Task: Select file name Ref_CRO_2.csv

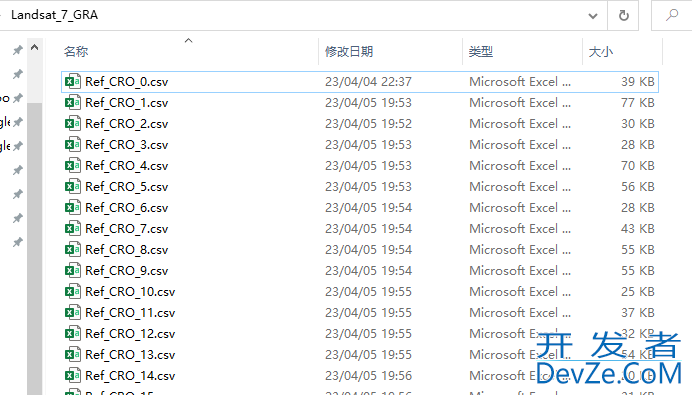Action: (127, 124)
